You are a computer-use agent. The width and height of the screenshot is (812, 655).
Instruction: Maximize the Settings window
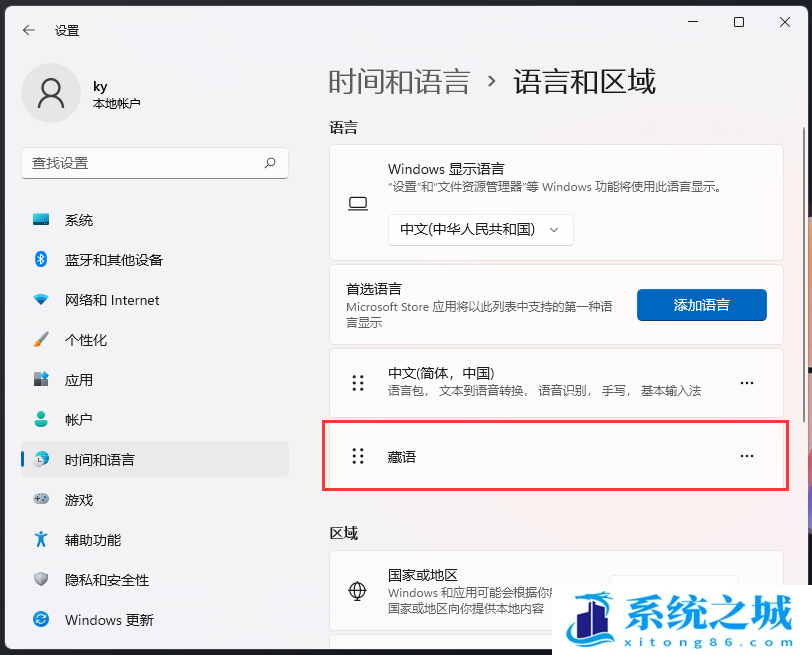pyautogui.click(x=739, y=22)
